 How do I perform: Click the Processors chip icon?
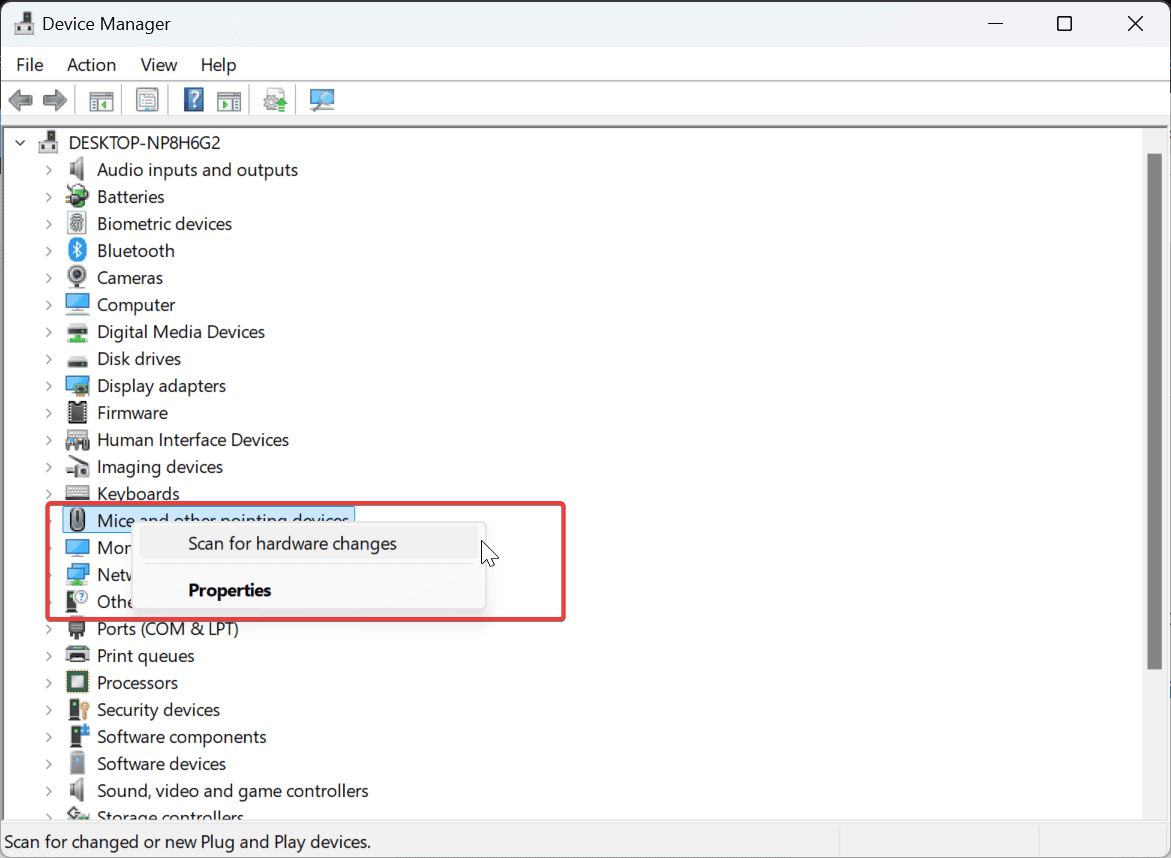tap(77, 682)
